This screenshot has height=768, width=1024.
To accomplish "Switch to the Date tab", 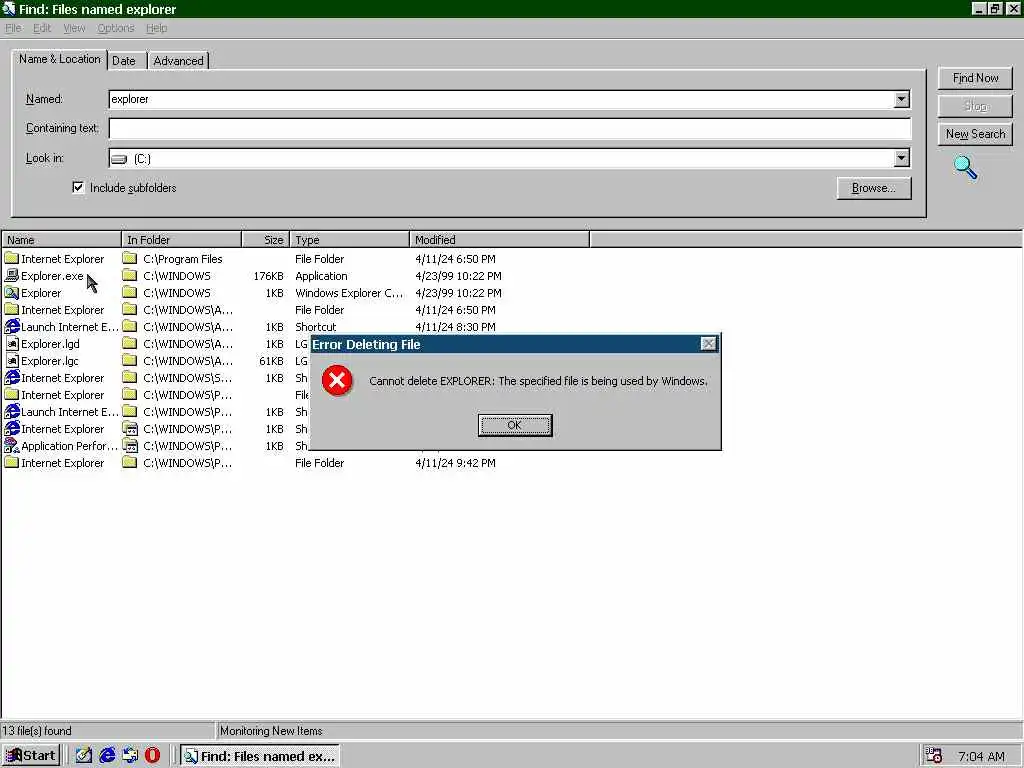I will click(x=124, y=61).
